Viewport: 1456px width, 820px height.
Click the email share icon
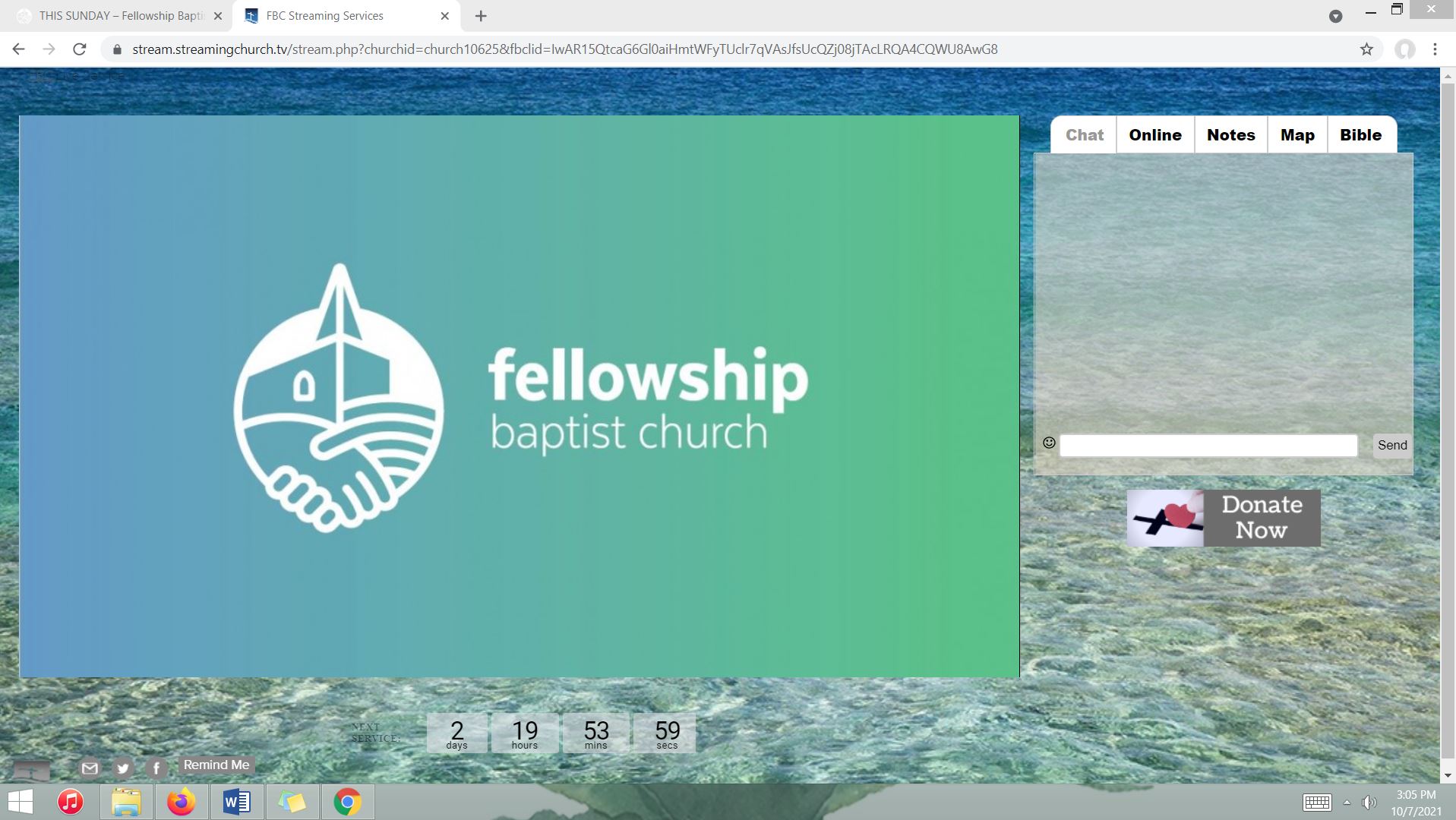click(x=90, y=768)
